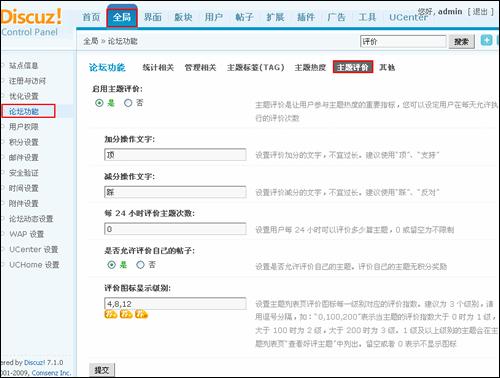This screenshot has height=378, width=500.
Task: Open 优化设置 in the sidebar
Action: pyautogui.click(x=24, y=96)
